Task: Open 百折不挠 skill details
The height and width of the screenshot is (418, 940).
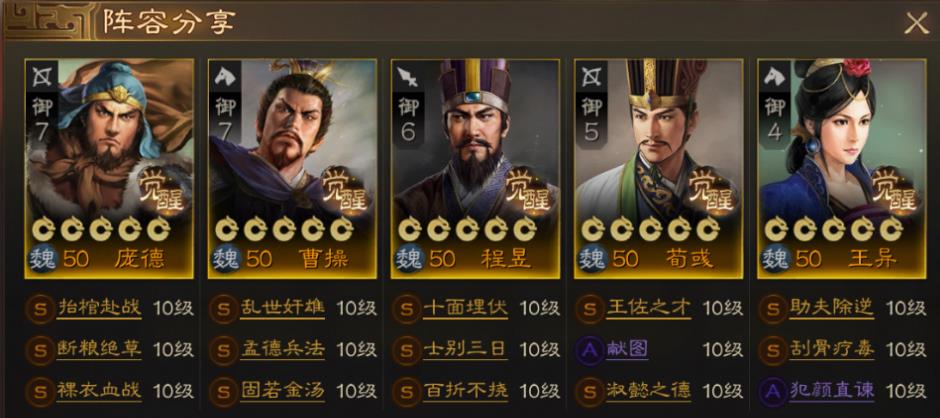Action: point(465,390)
